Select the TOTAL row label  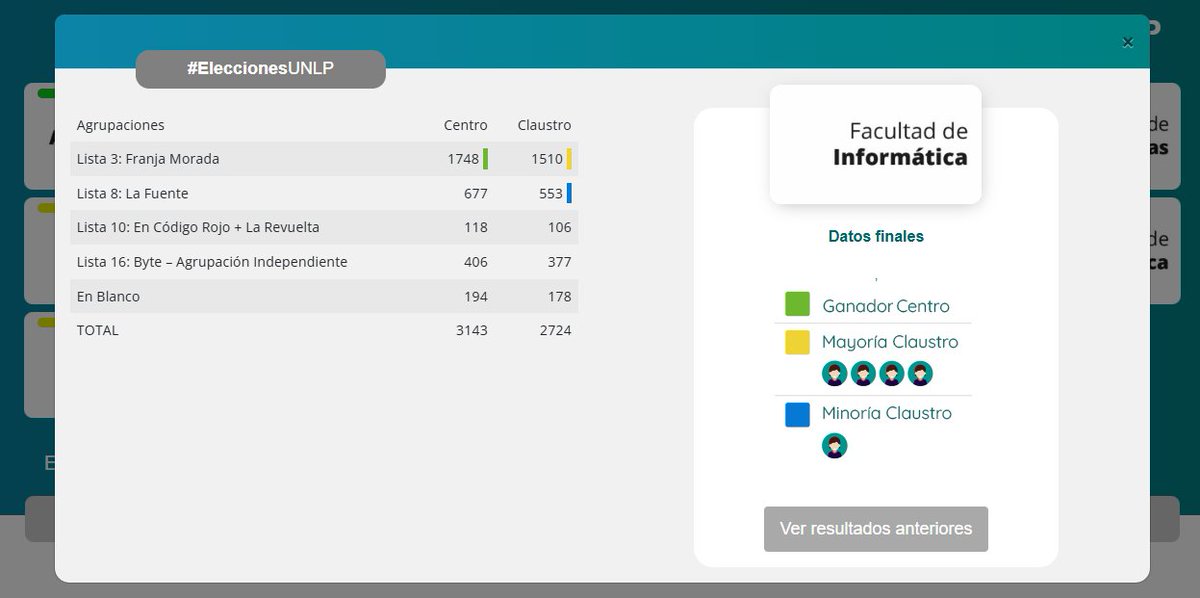tap(98, 330)
